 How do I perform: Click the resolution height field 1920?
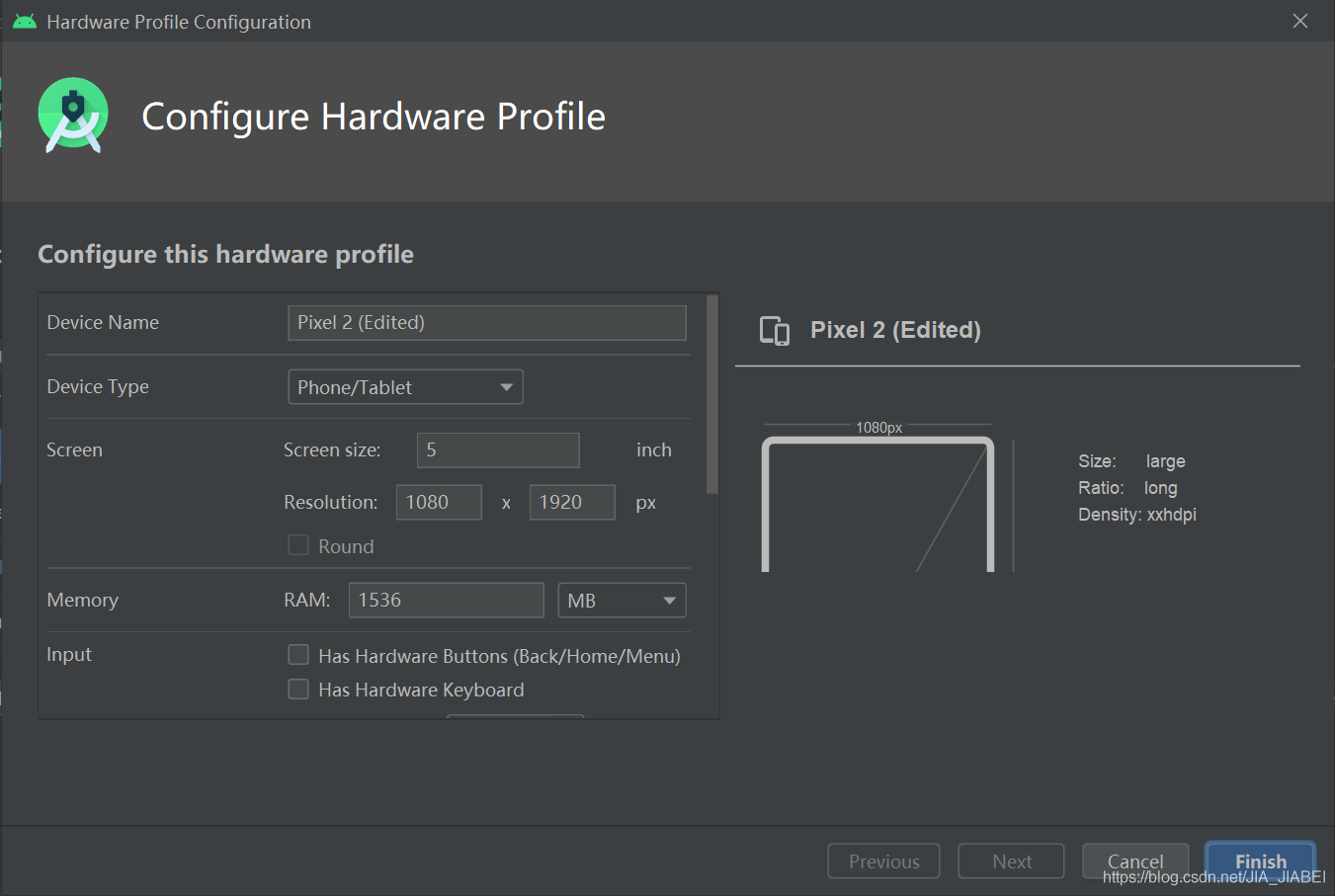click(x=572, y=502)
